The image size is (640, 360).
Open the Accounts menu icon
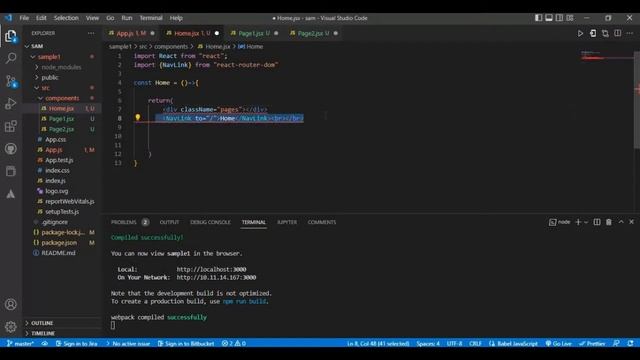[11, 304]
